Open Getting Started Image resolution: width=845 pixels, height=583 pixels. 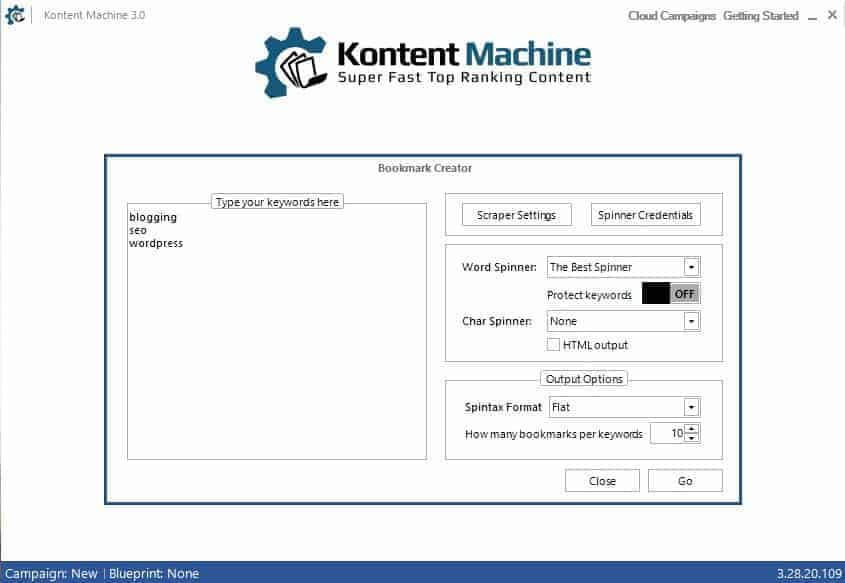click(760, 16)
